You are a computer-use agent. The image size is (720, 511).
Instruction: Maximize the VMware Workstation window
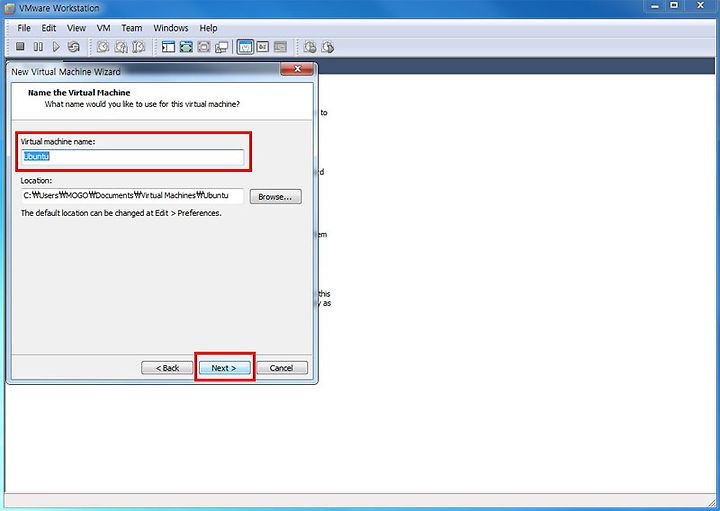674,6
